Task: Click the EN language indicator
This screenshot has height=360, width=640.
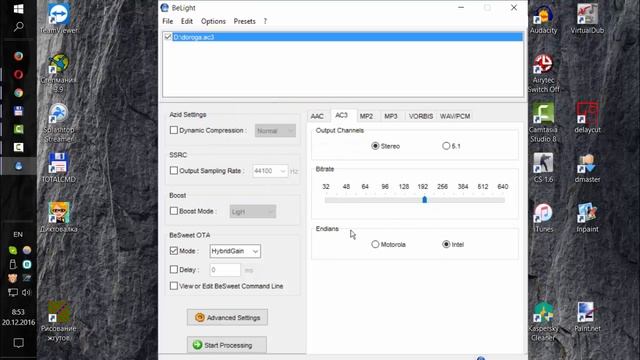Action: point(18,234)
